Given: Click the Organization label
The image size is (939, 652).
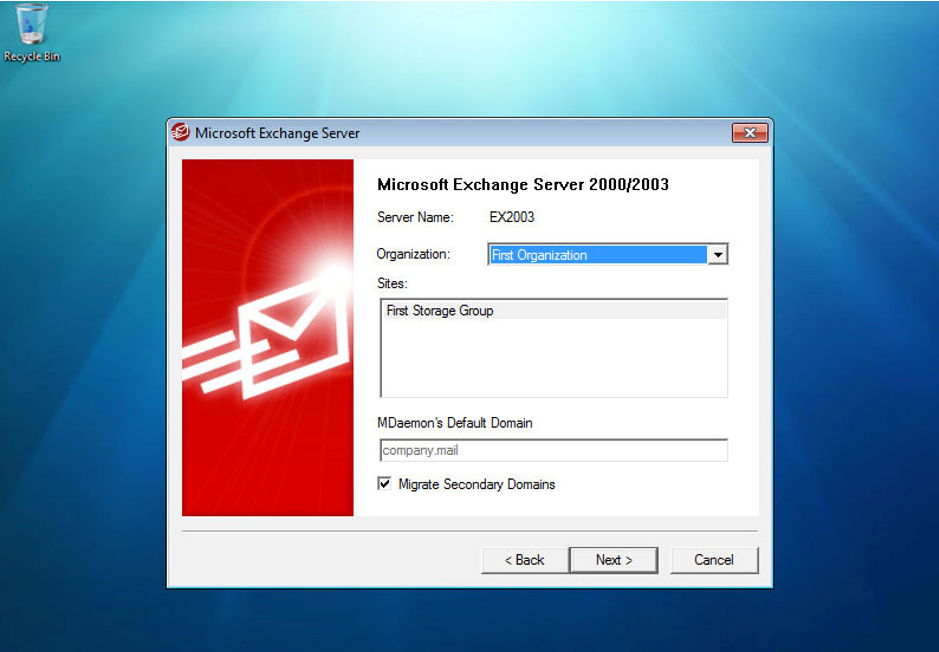Looking at the screenshot, I should pyautogui.click(x=413, y=254).
